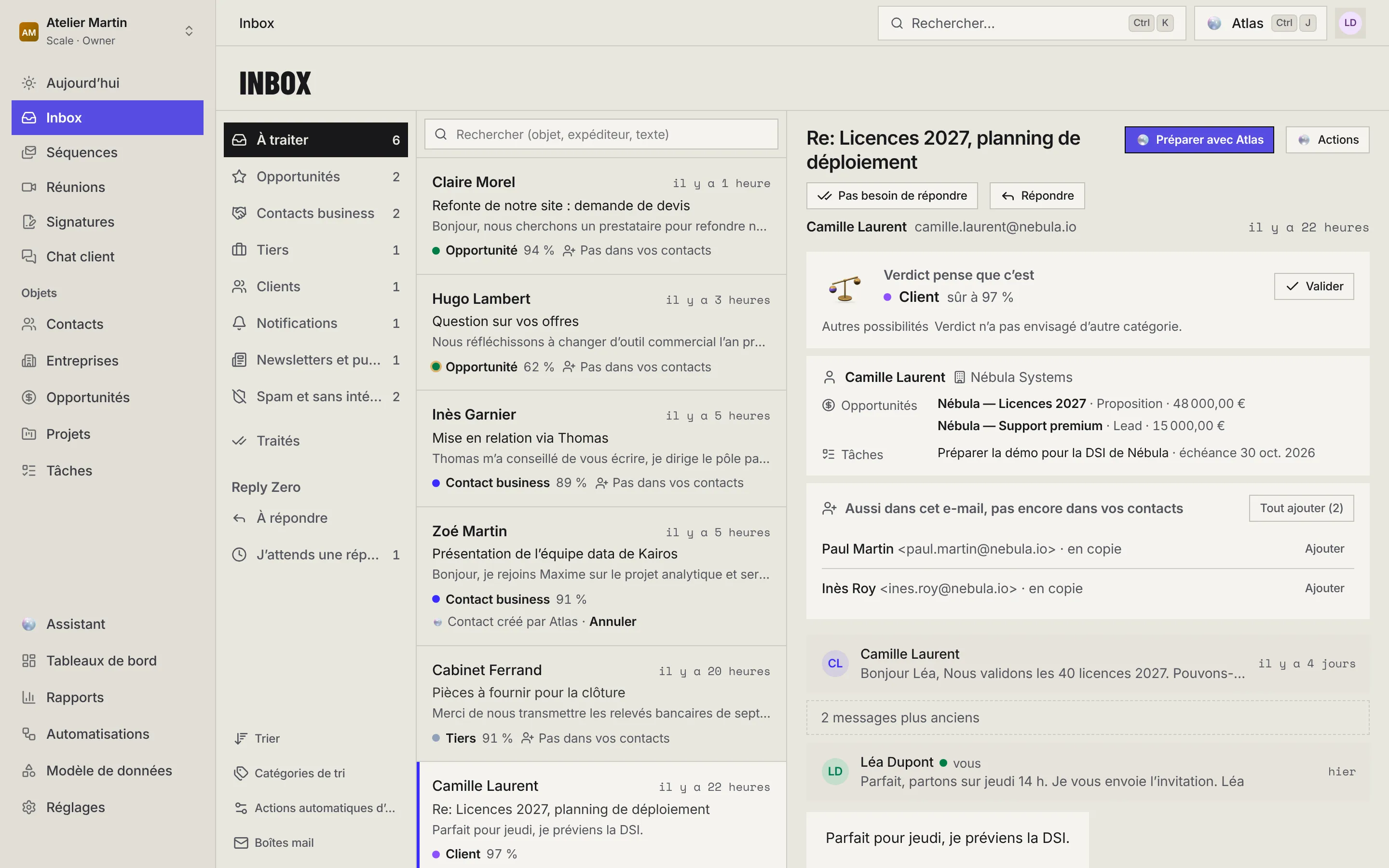Click the Réglages gear icon
1389x868 pixels.
pyautogui.click(x=29, y=808)
